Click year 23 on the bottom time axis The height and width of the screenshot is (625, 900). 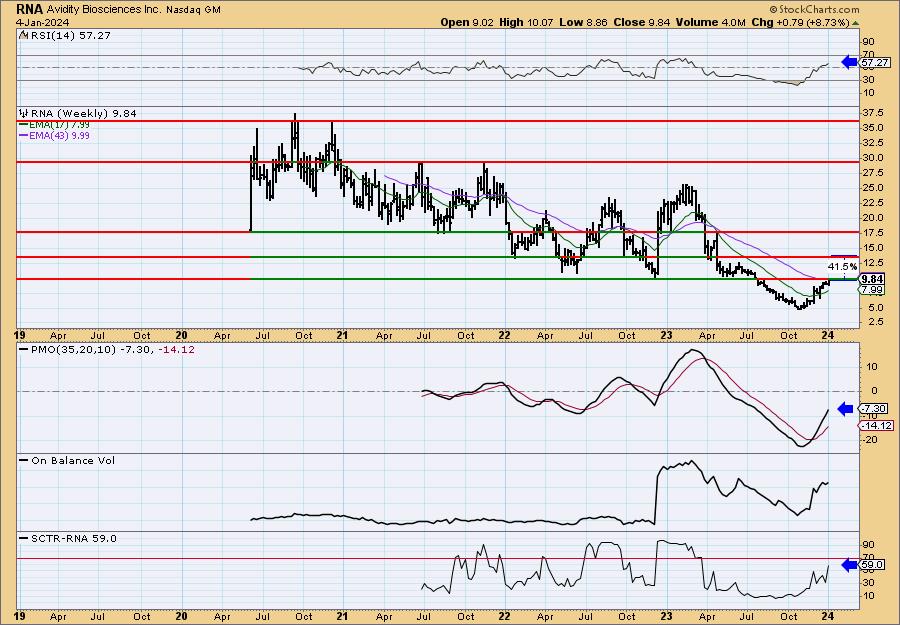click(x=666, y=616)
